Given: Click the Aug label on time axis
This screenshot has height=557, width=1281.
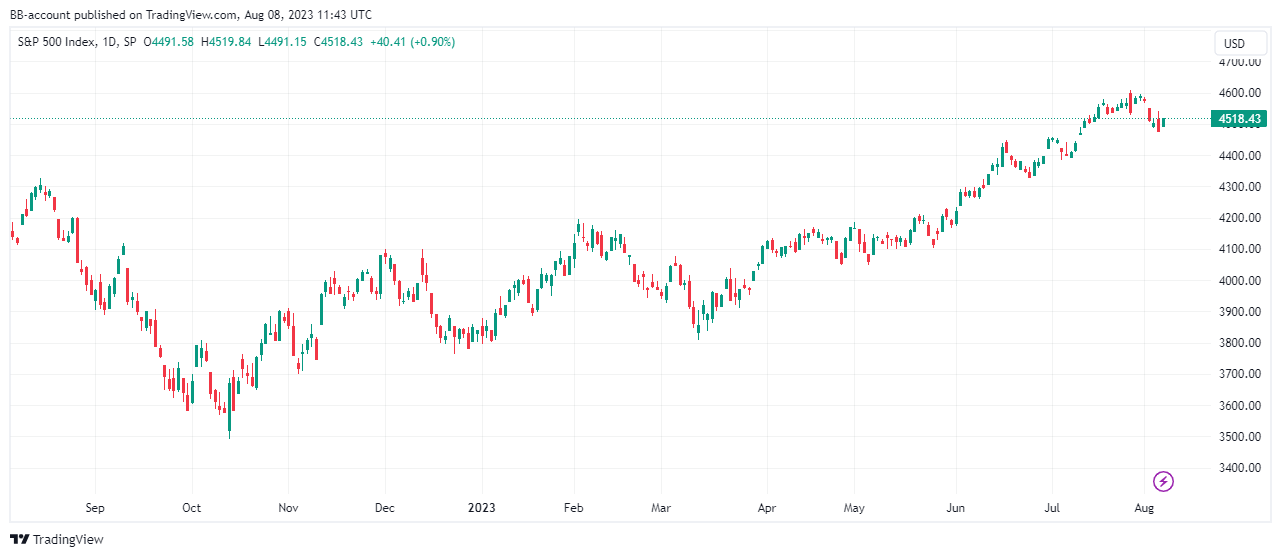Looking at the screenshot, I should (x=1145, y=508).
